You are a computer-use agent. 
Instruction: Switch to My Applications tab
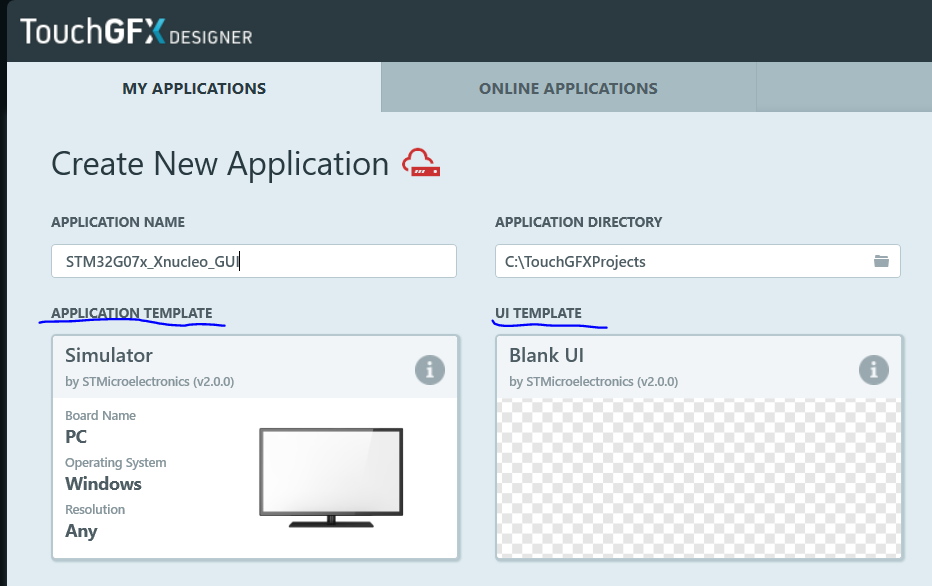point(194,88)
